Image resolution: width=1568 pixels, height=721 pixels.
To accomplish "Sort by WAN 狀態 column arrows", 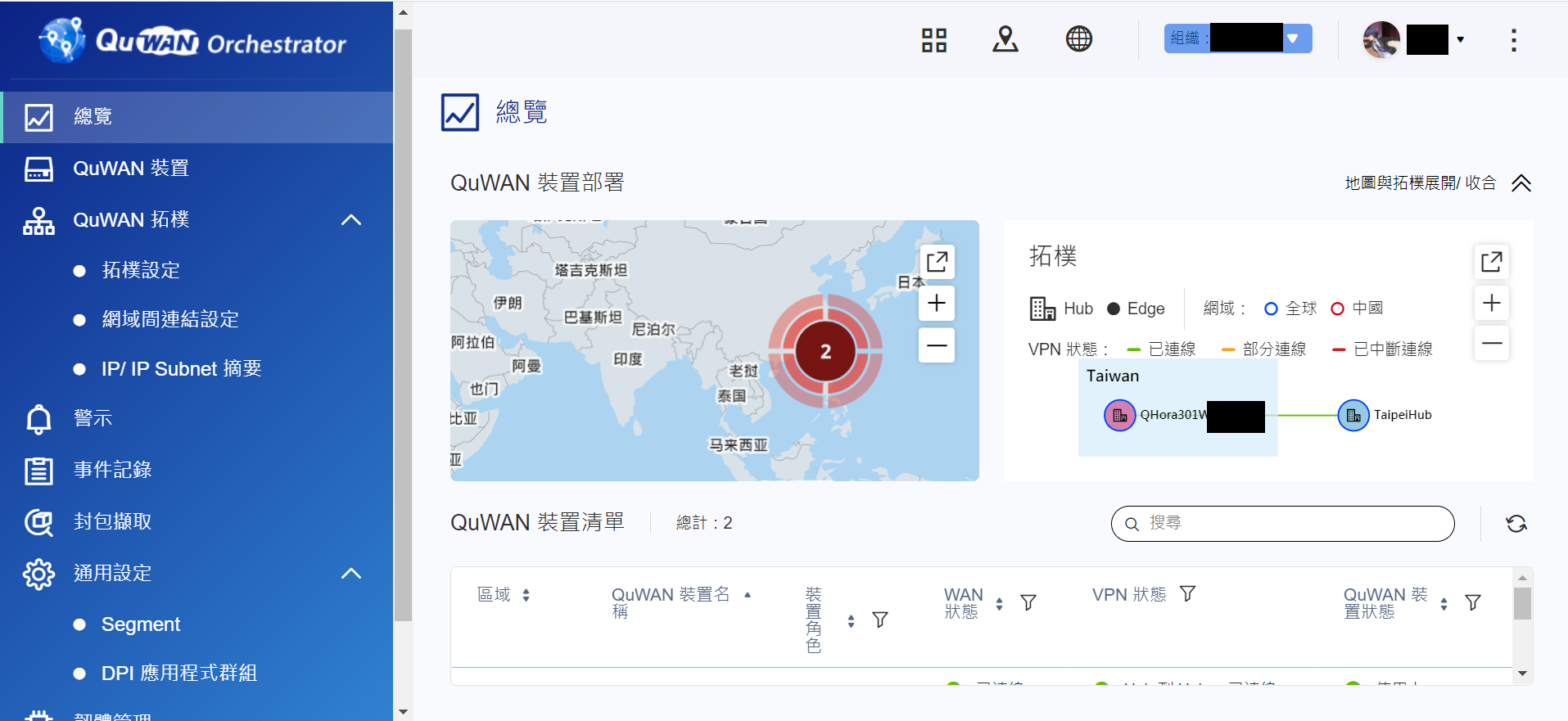I will [999, 604].
